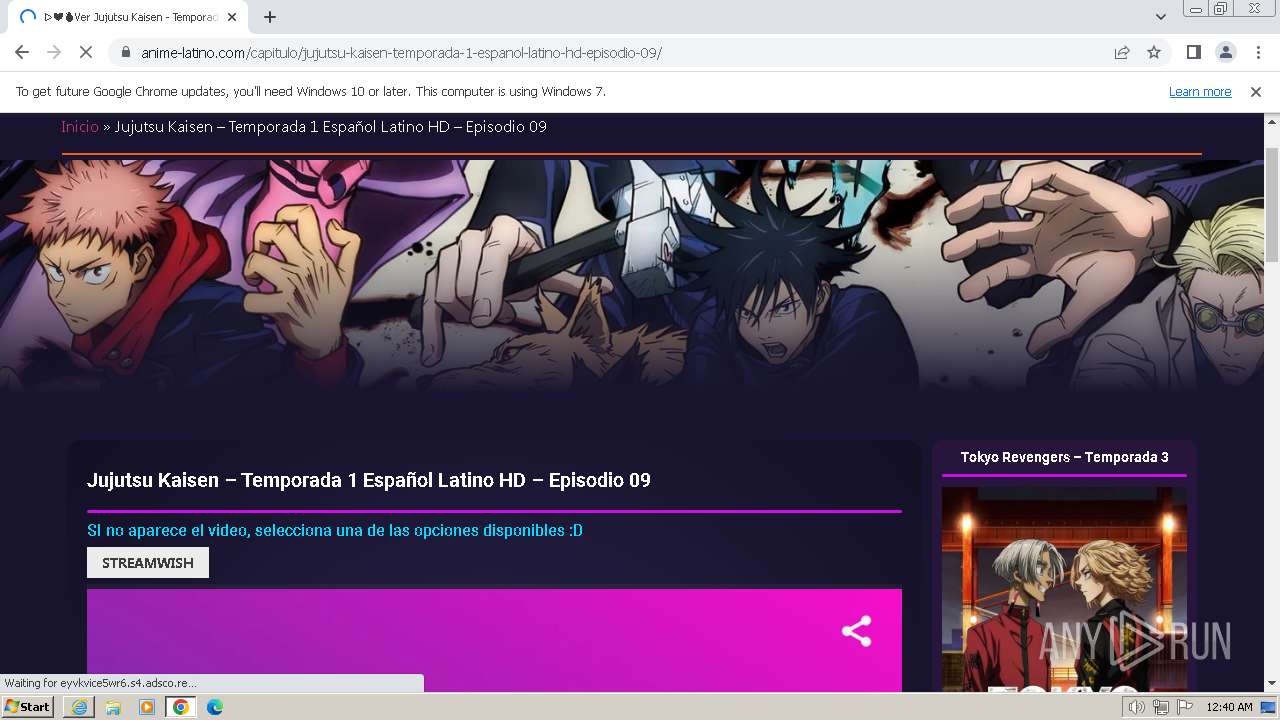
Task: Open the Action Center flag tray icon
Action: coord(1185,707)
